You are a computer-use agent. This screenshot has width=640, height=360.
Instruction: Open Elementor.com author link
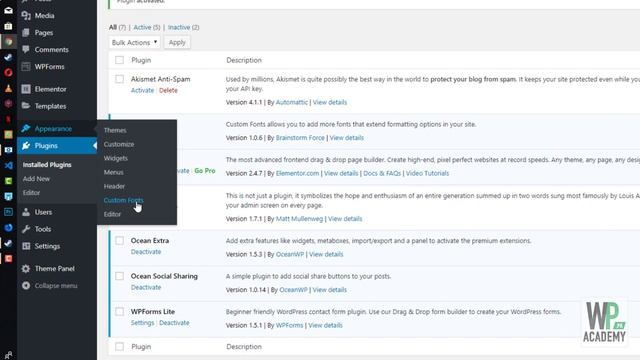coord(297,173)
